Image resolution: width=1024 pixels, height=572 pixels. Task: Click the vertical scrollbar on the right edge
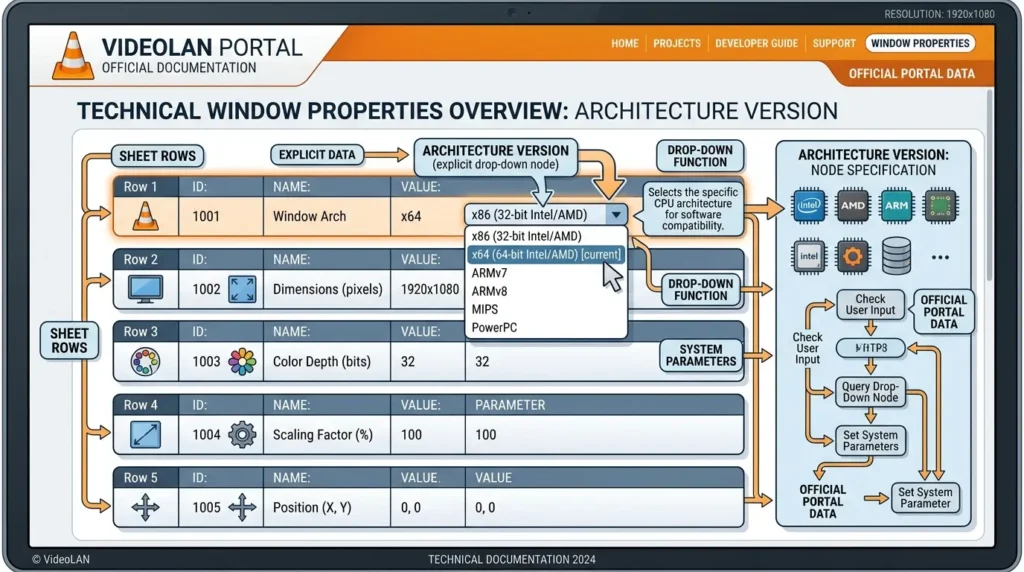989,186
